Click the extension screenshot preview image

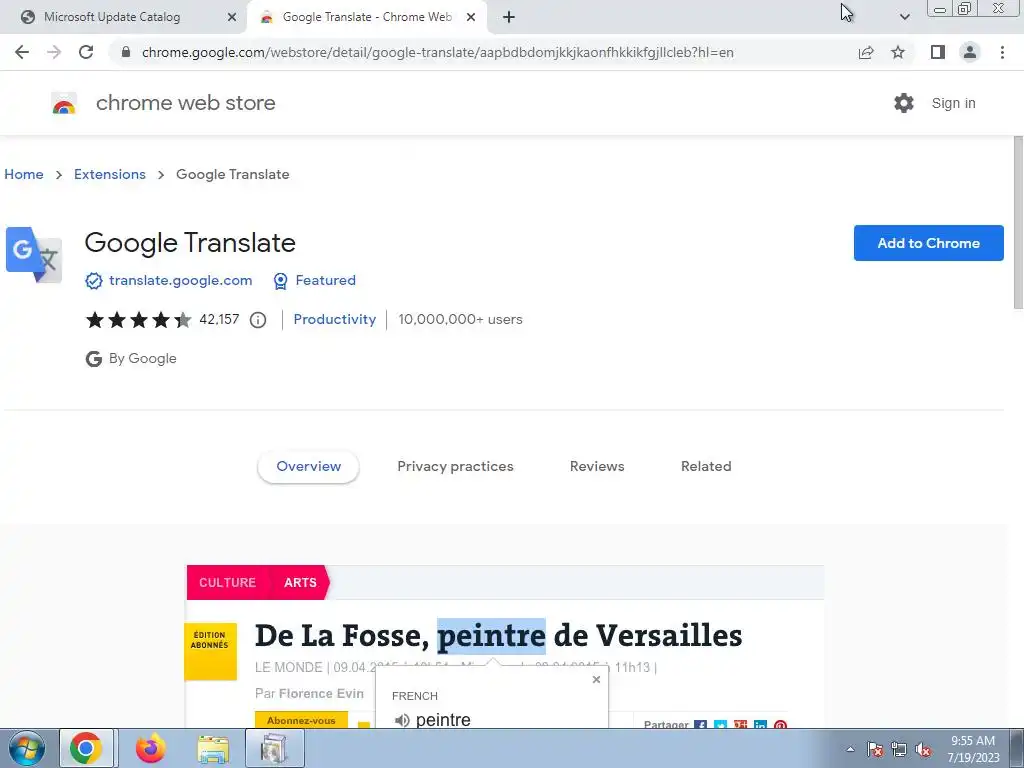point(505,647)
